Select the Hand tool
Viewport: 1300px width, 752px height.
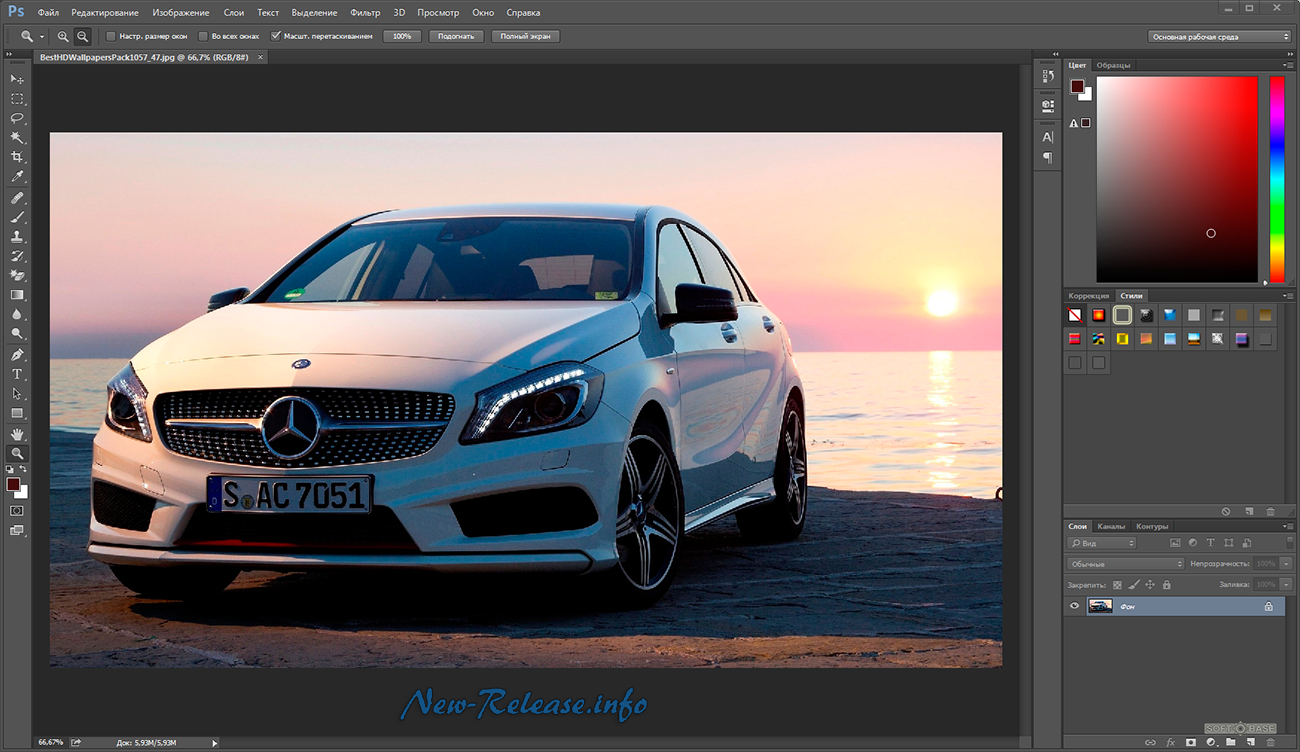pos(17,434)
